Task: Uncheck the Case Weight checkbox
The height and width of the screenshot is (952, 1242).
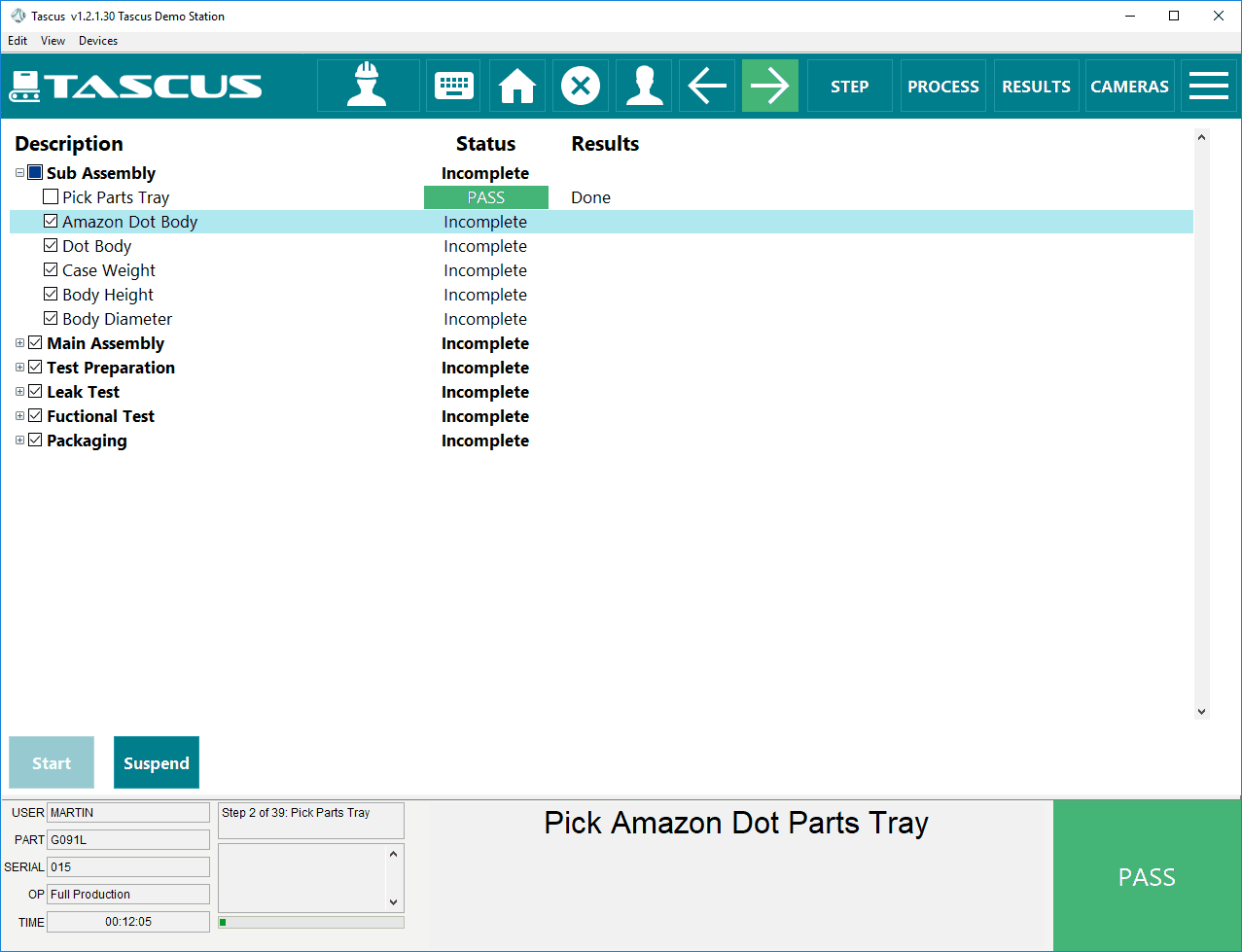Action: (x=51, y=269)
